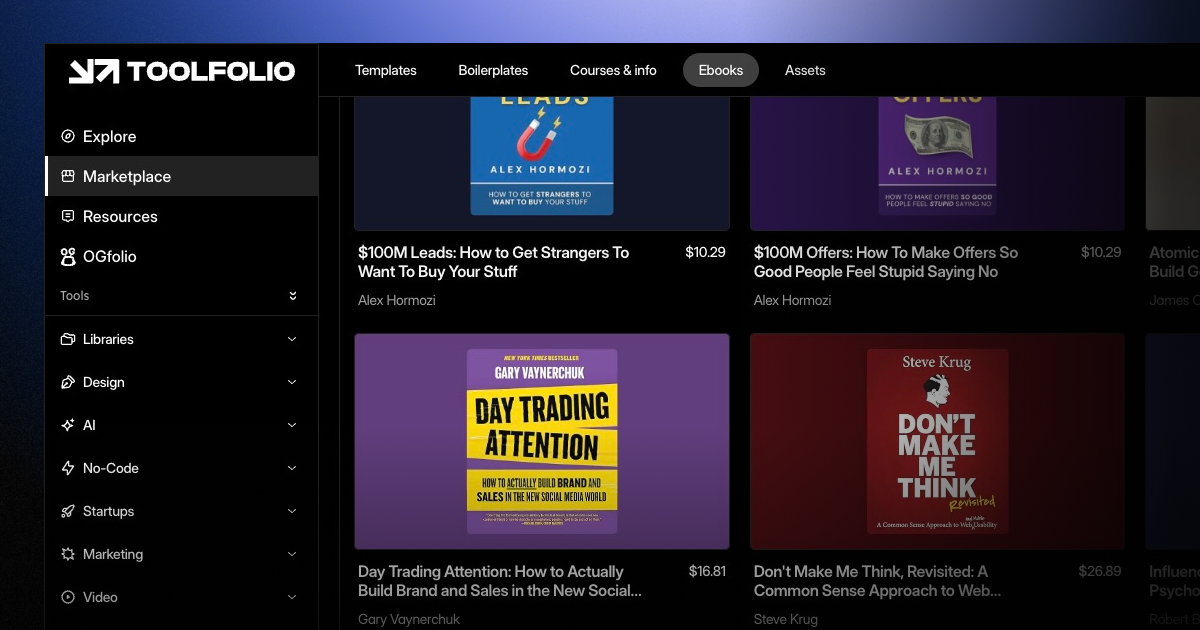
Task: Click the Explore compass icon
Action: [68, 136]
